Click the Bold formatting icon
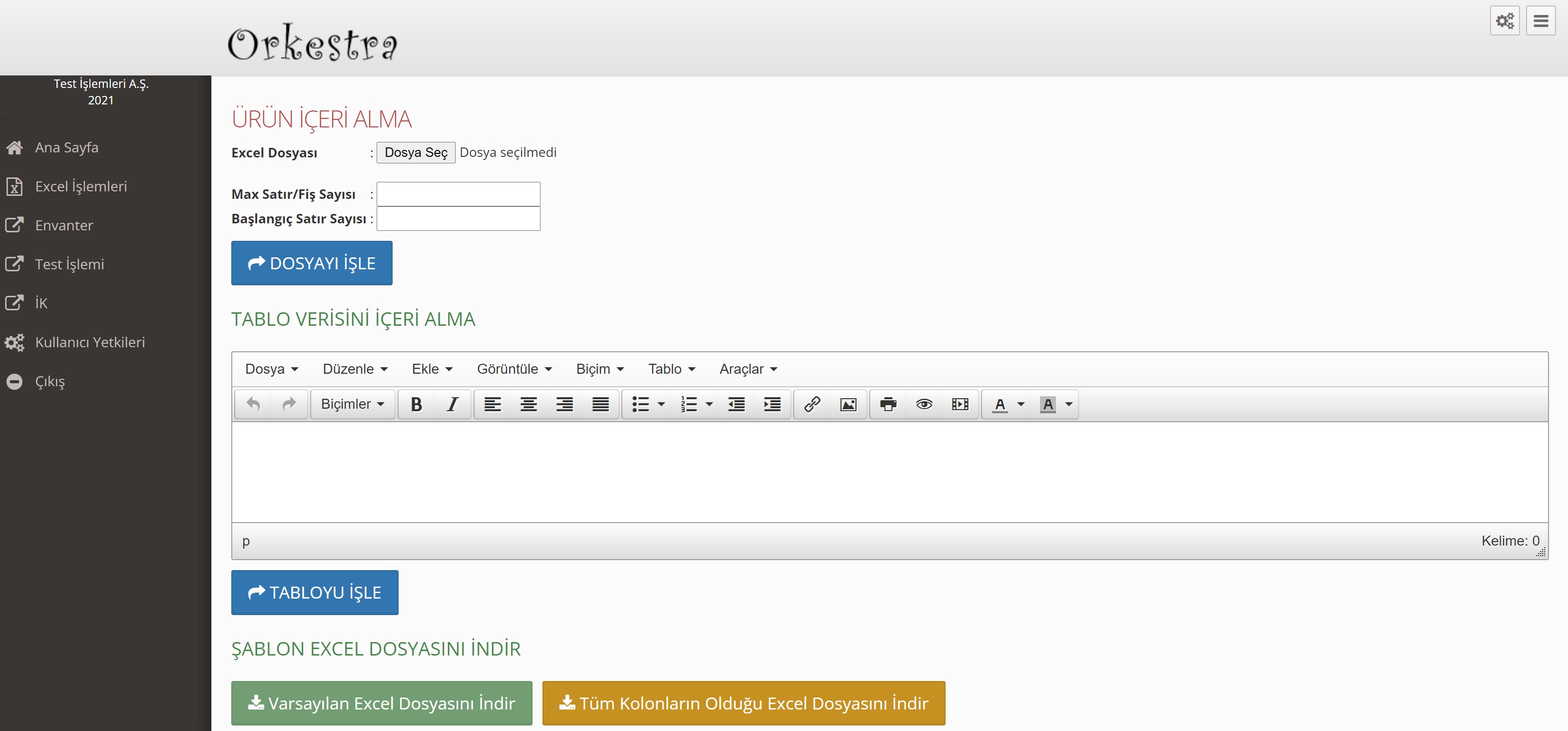The image size is (1568, 731). 416,404
